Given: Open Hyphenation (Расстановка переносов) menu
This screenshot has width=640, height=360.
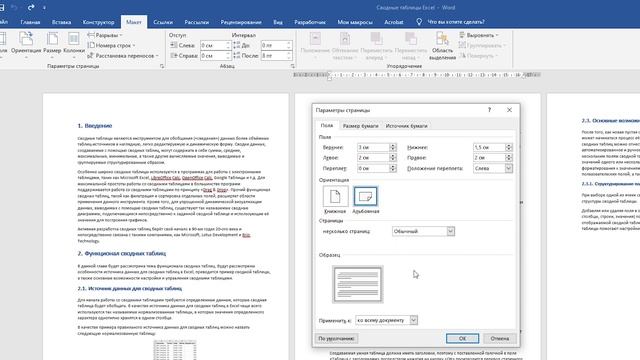Looking at the screenshot, I should pos(123,56).
